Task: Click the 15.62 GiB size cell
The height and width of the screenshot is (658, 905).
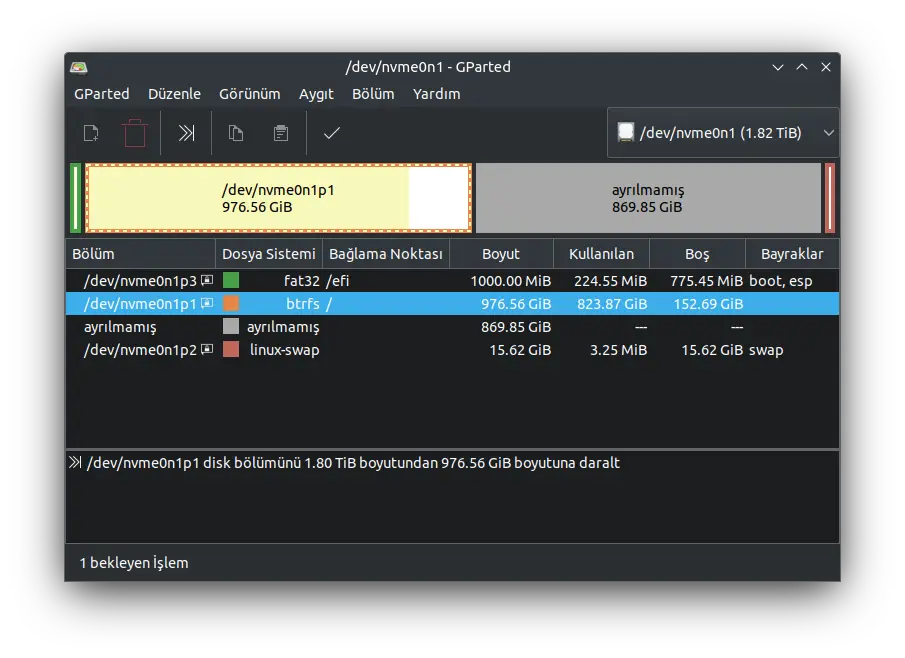Action: [x=520, y=350]
